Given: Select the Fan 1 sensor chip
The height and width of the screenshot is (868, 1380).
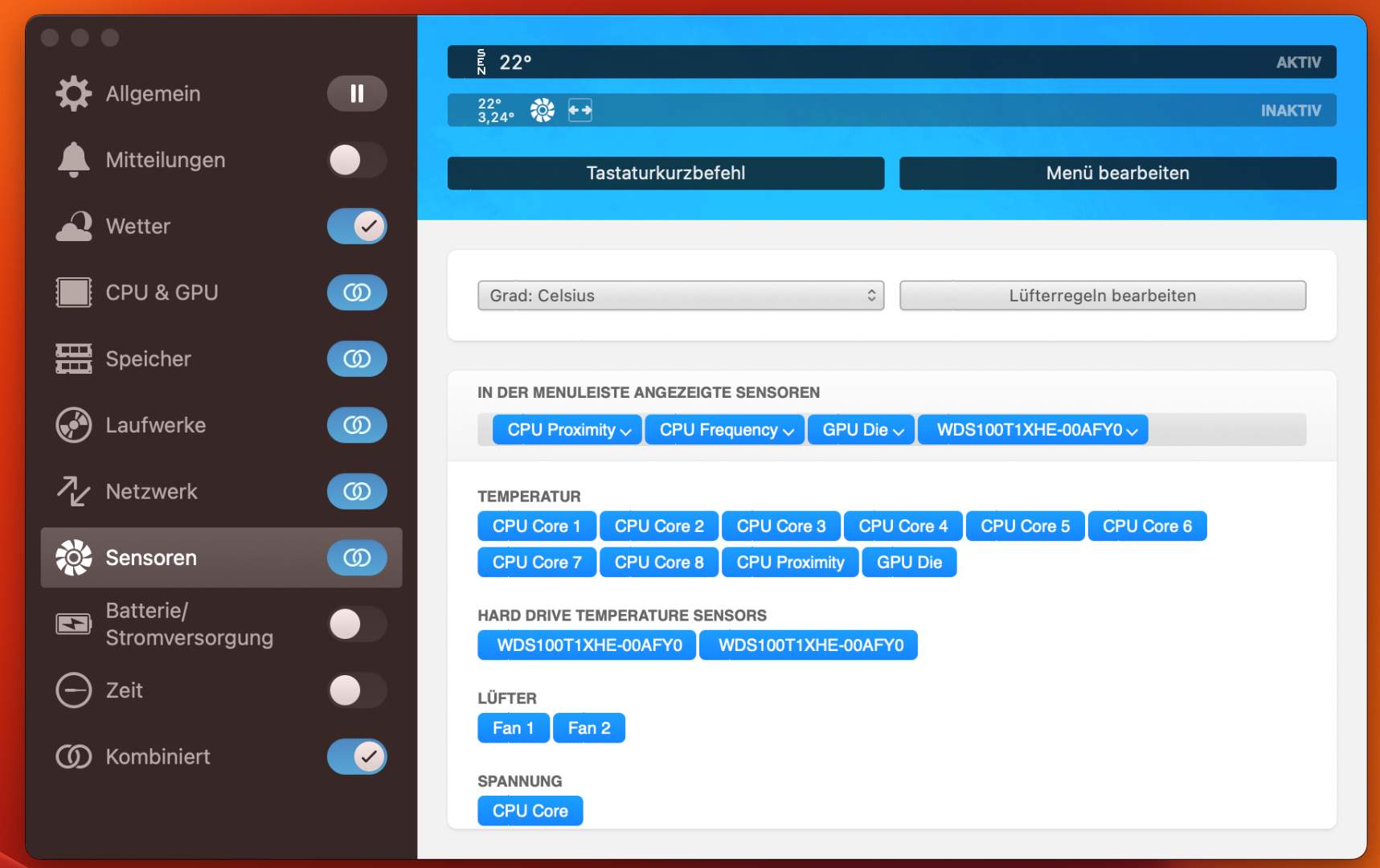Looking at the screenshot, I should [514, 728].
